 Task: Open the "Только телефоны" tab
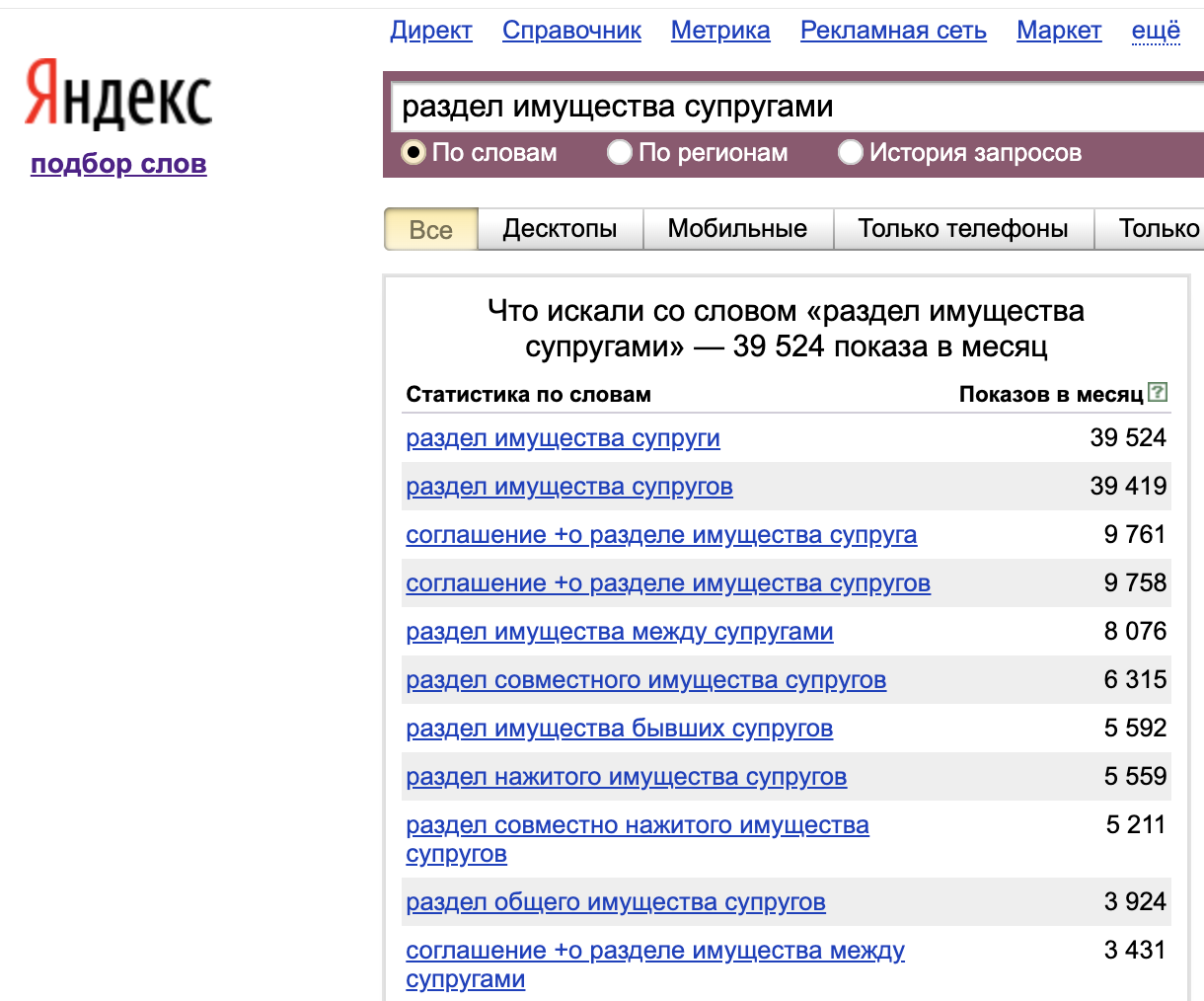pos(963,229)
